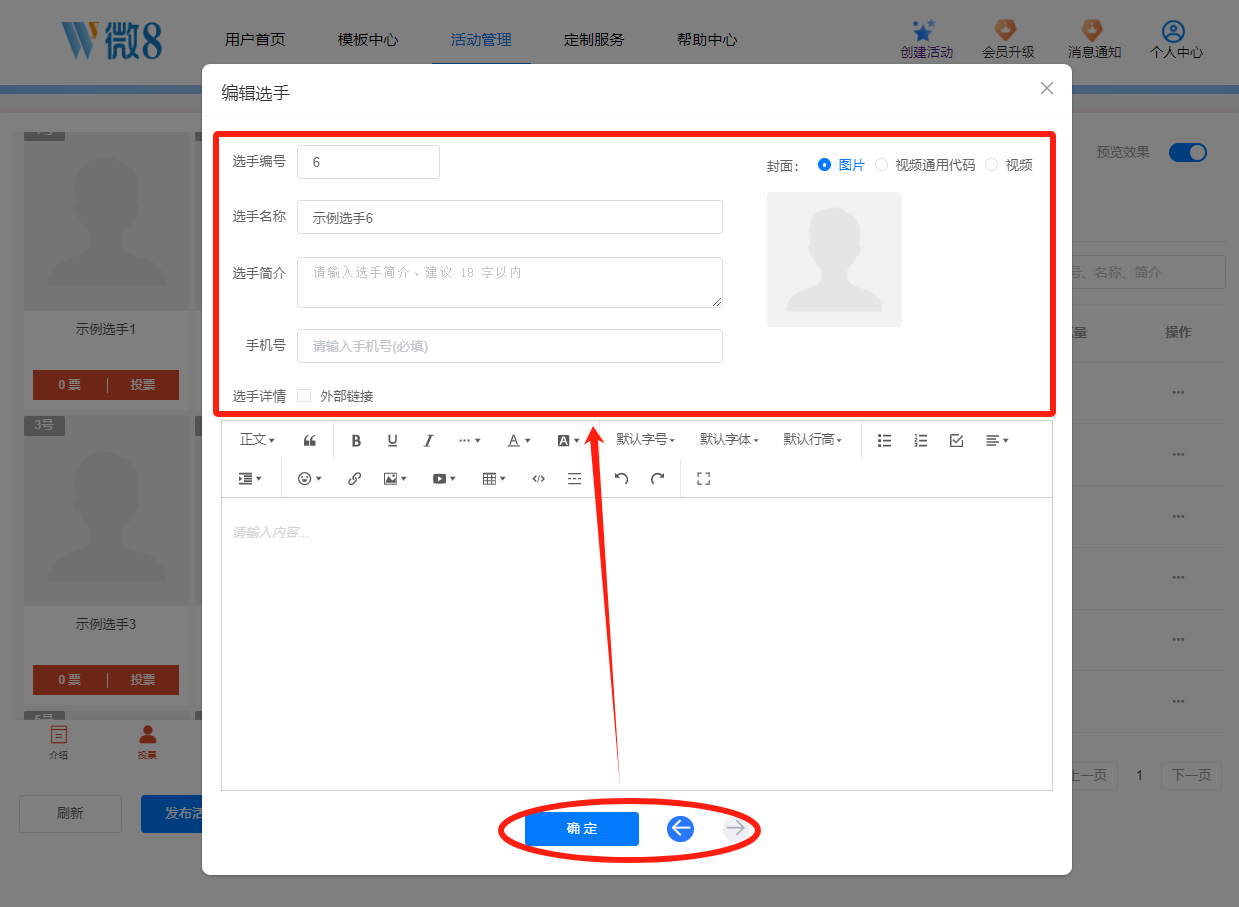Open 消息通知 notifications

tap(1094, 40)
